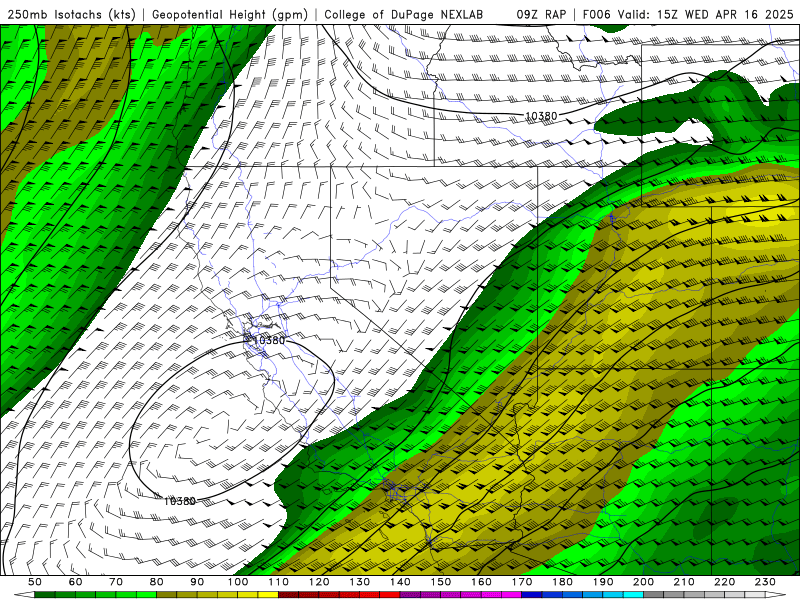Click the 130 value on the legend
800x600 pixels.
360,582
